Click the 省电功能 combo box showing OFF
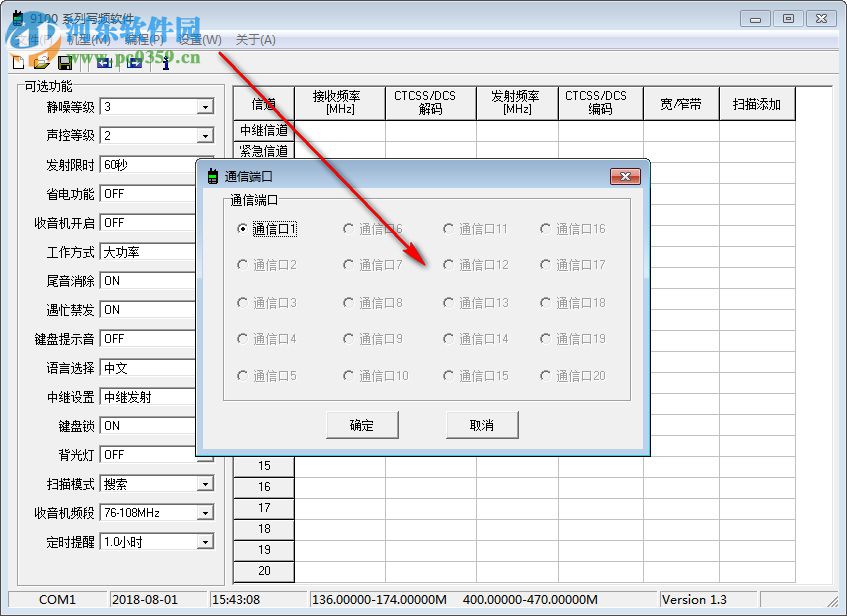Viewport: 847px width, 616px height. (x=148, y=194)
